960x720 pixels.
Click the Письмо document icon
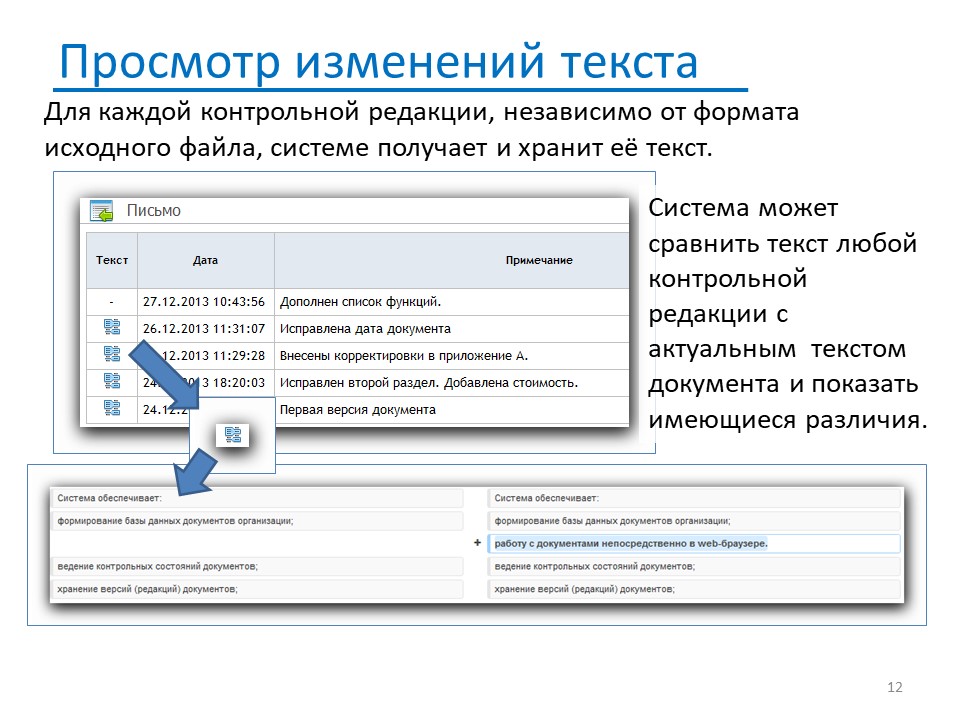(x=102, y=211)
